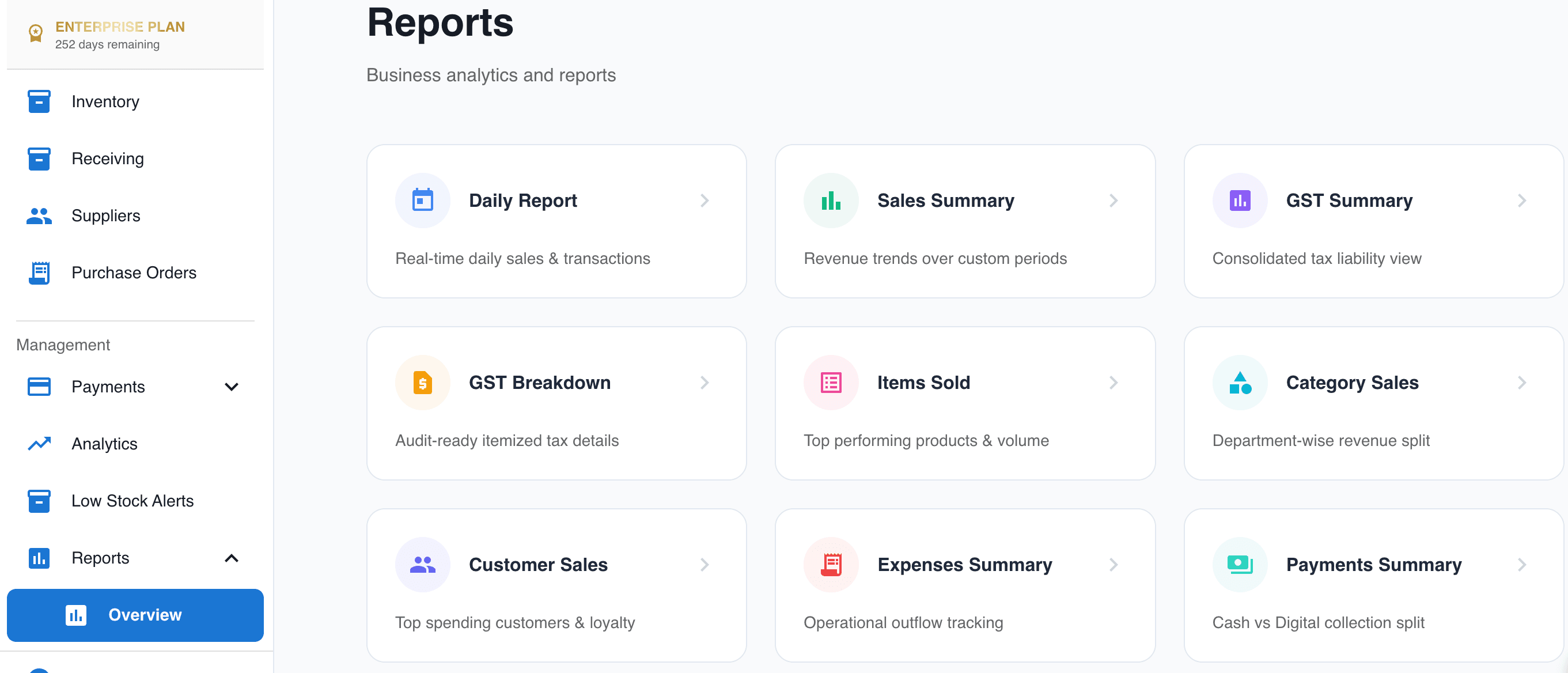Viewport: 1568px width, 673px height.
Task: Open the GST Breakdown card title
Action: tap(539, 383)
